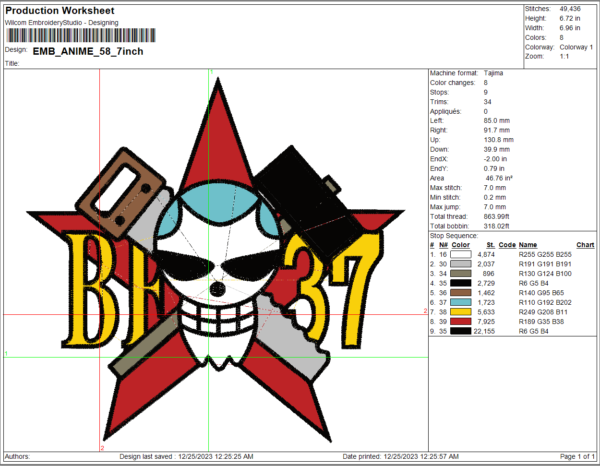Click the Appliqués label
Image resolution: width=600 pixels, height=466 pixels.
click(x=445, y=111)
